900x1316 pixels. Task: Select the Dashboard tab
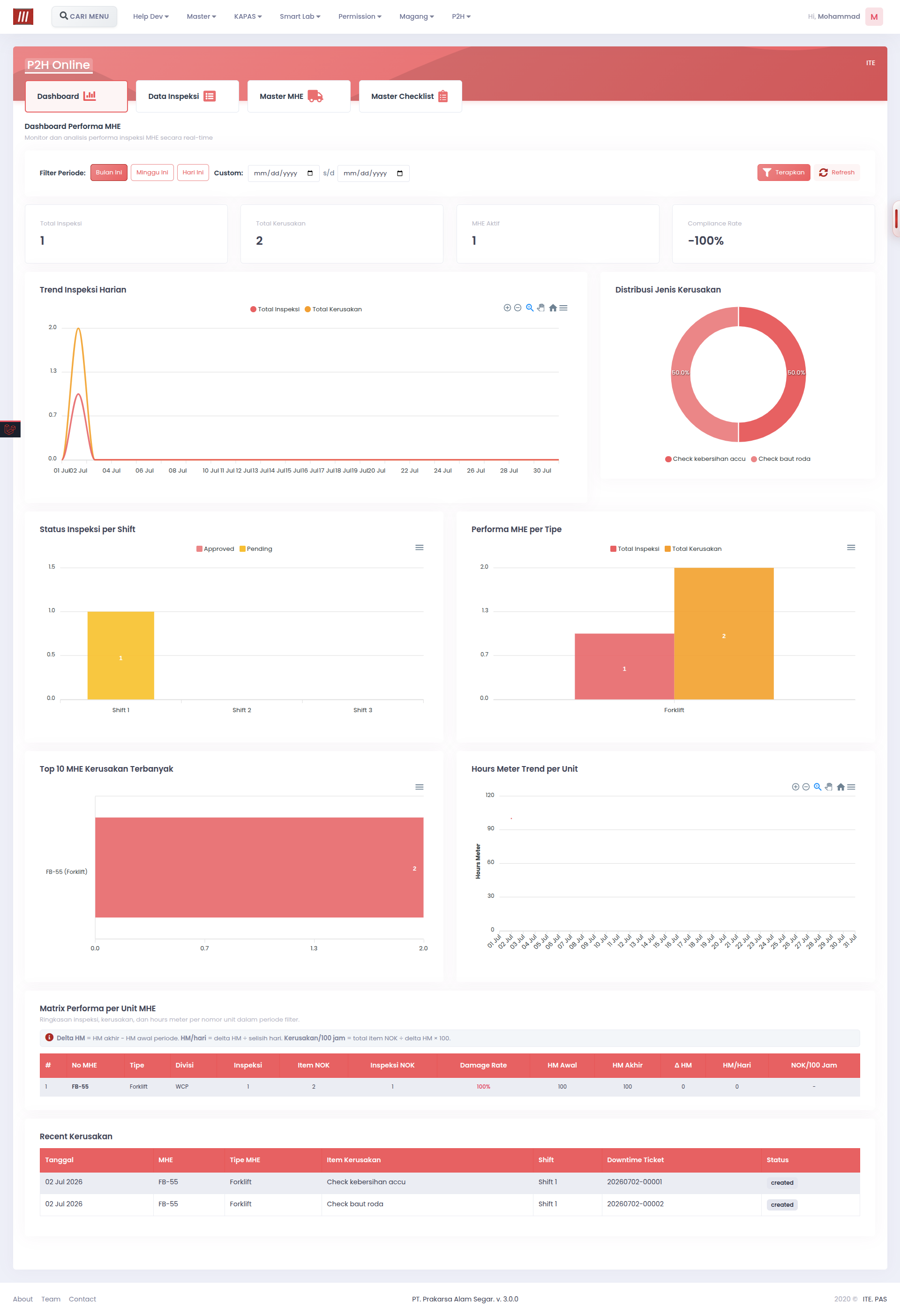pos(76,96)
